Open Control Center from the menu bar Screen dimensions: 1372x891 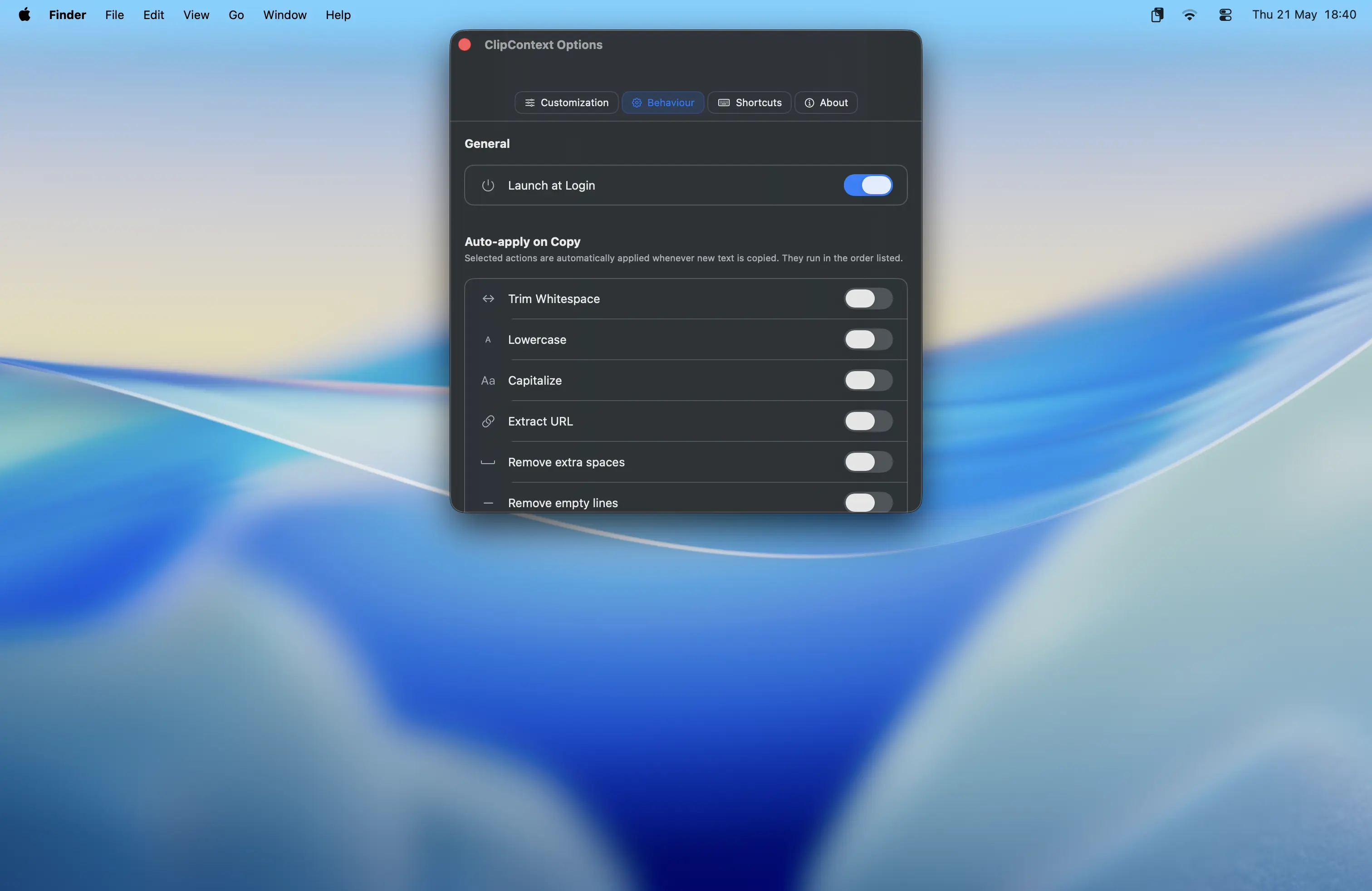pos(1225,15)
